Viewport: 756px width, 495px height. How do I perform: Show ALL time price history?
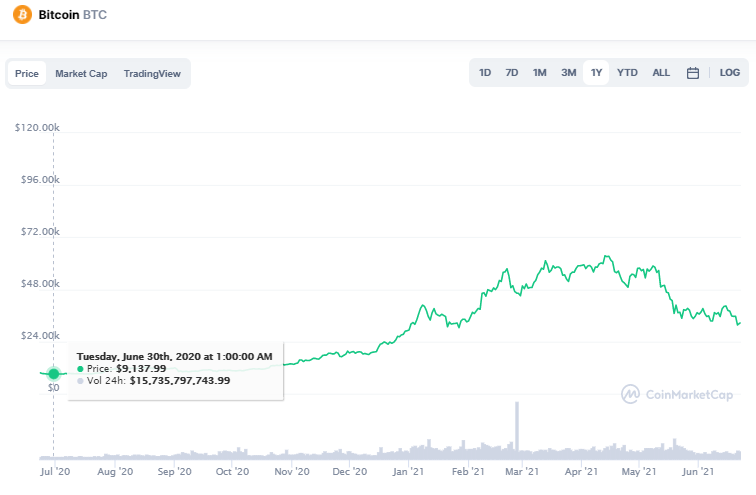(661, 73)
